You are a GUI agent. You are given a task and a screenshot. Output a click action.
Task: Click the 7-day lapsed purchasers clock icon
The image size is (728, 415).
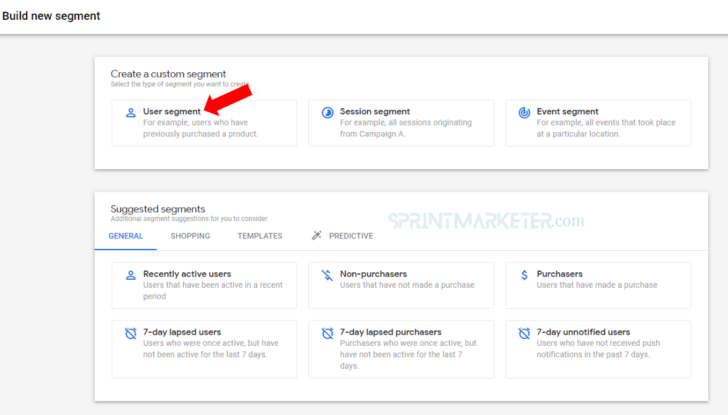(x=327, y=332)
